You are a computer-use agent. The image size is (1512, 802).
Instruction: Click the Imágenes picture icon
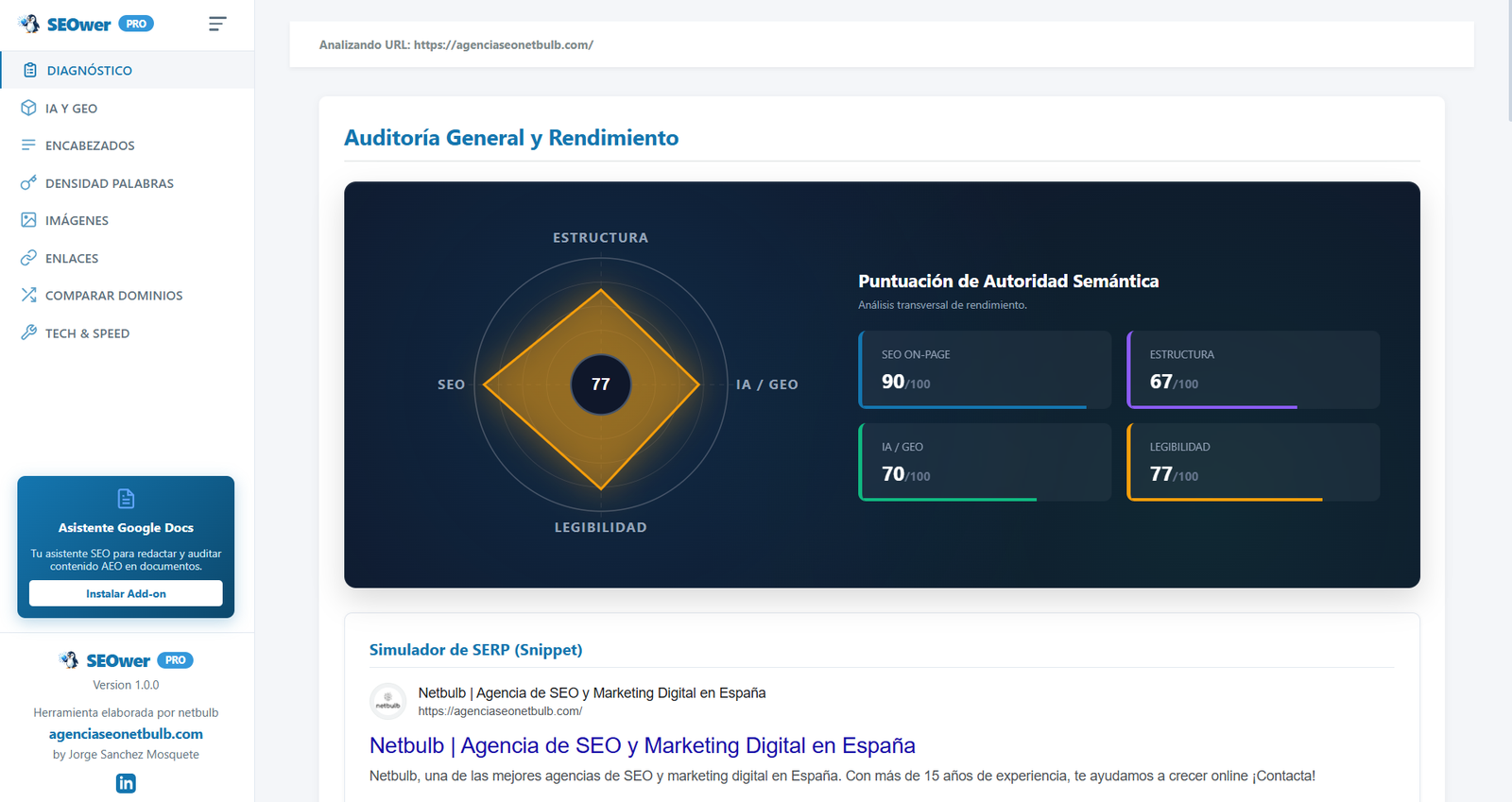pyautogui.click(x=28, y=220)
